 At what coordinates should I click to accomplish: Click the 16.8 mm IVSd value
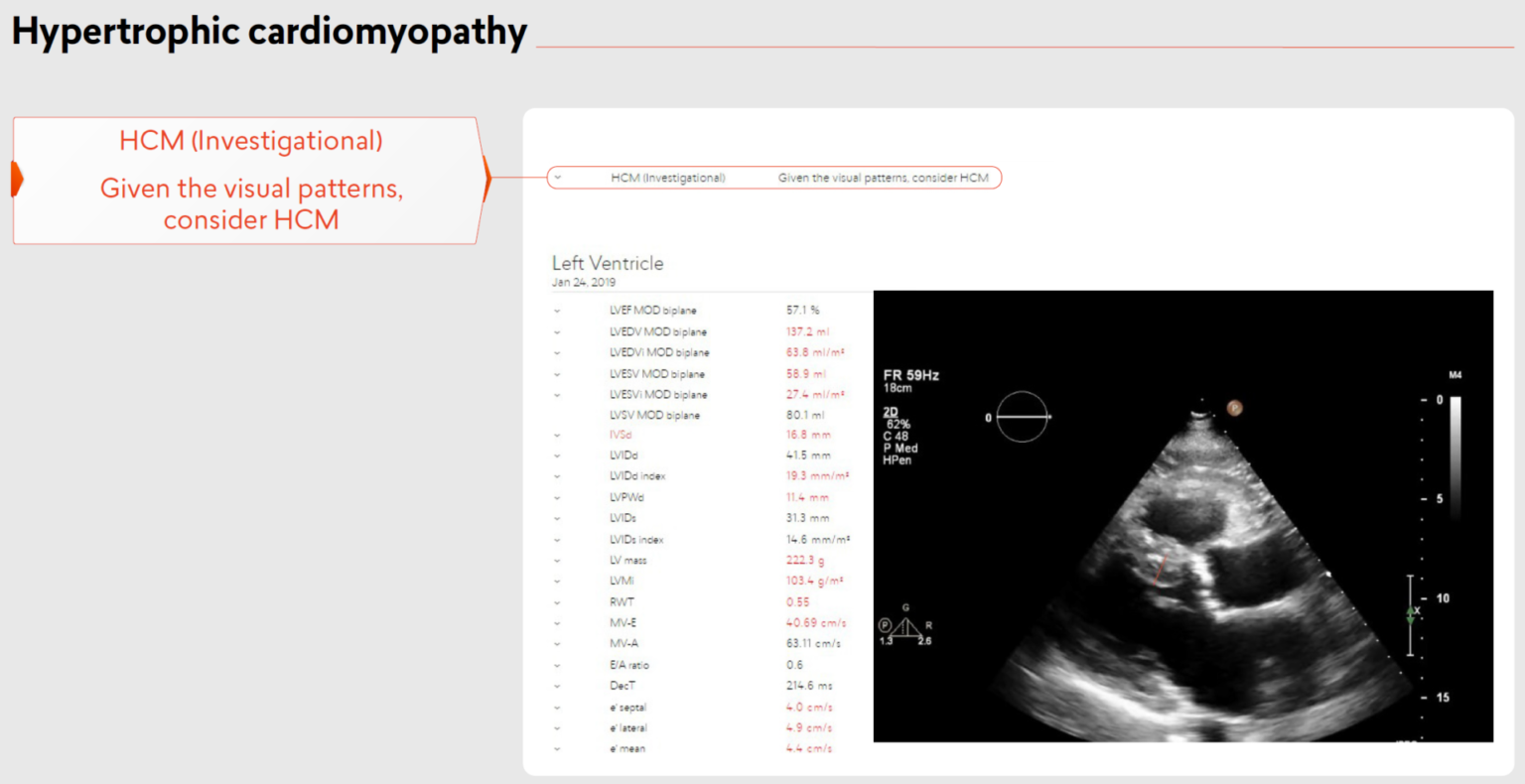coord(808,435)
